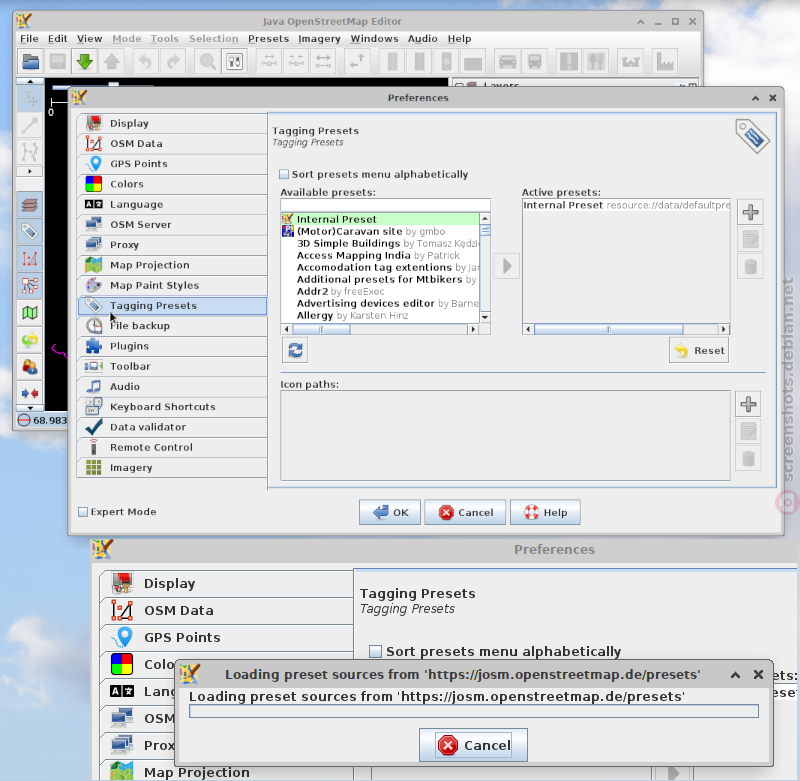Add a new icon path with plus icon
Viewport: 800px width, 781px height.
tap(748, 405)
